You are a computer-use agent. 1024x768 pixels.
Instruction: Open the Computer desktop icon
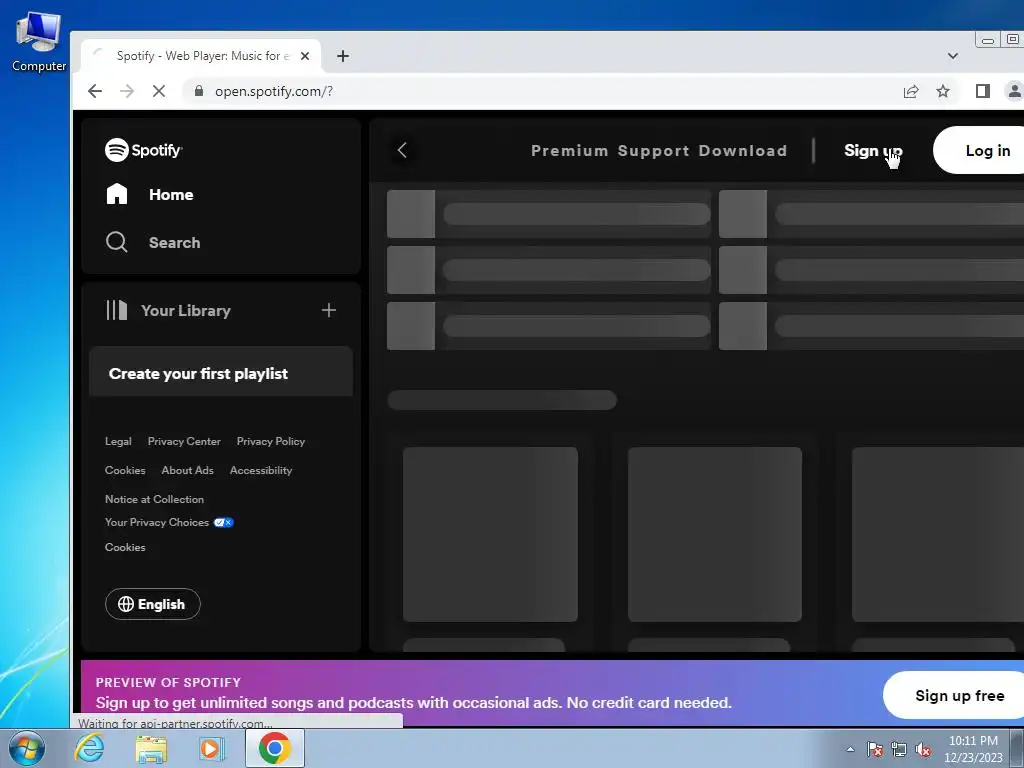coord(39,41)
